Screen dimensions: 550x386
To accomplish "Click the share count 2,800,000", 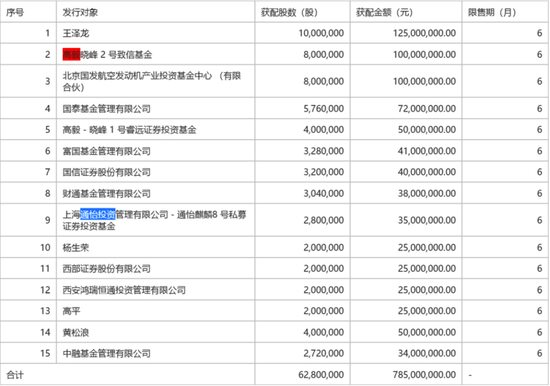I will 324,220.
